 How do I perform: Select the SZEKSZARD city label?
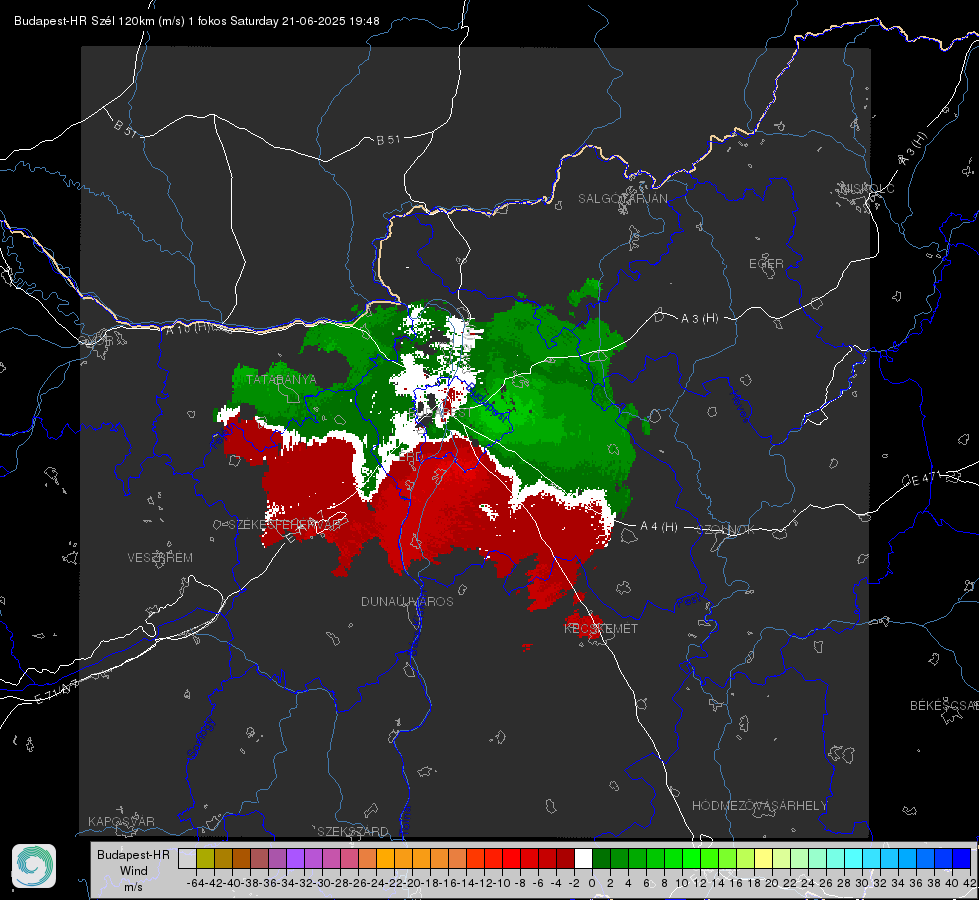(x=353, y=831)
